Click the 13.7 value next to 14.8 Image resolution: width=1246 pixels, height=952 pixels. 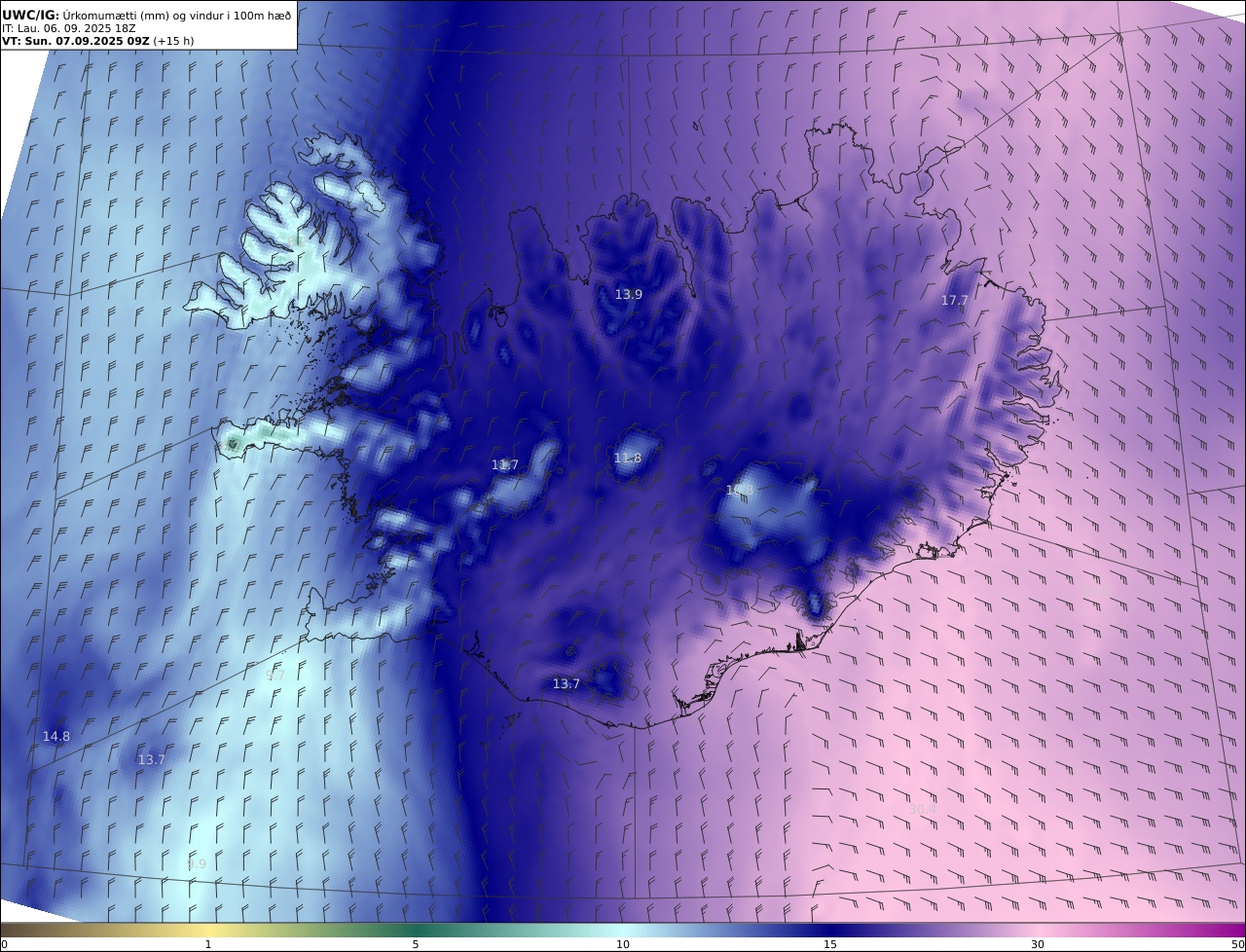point(152,759)
